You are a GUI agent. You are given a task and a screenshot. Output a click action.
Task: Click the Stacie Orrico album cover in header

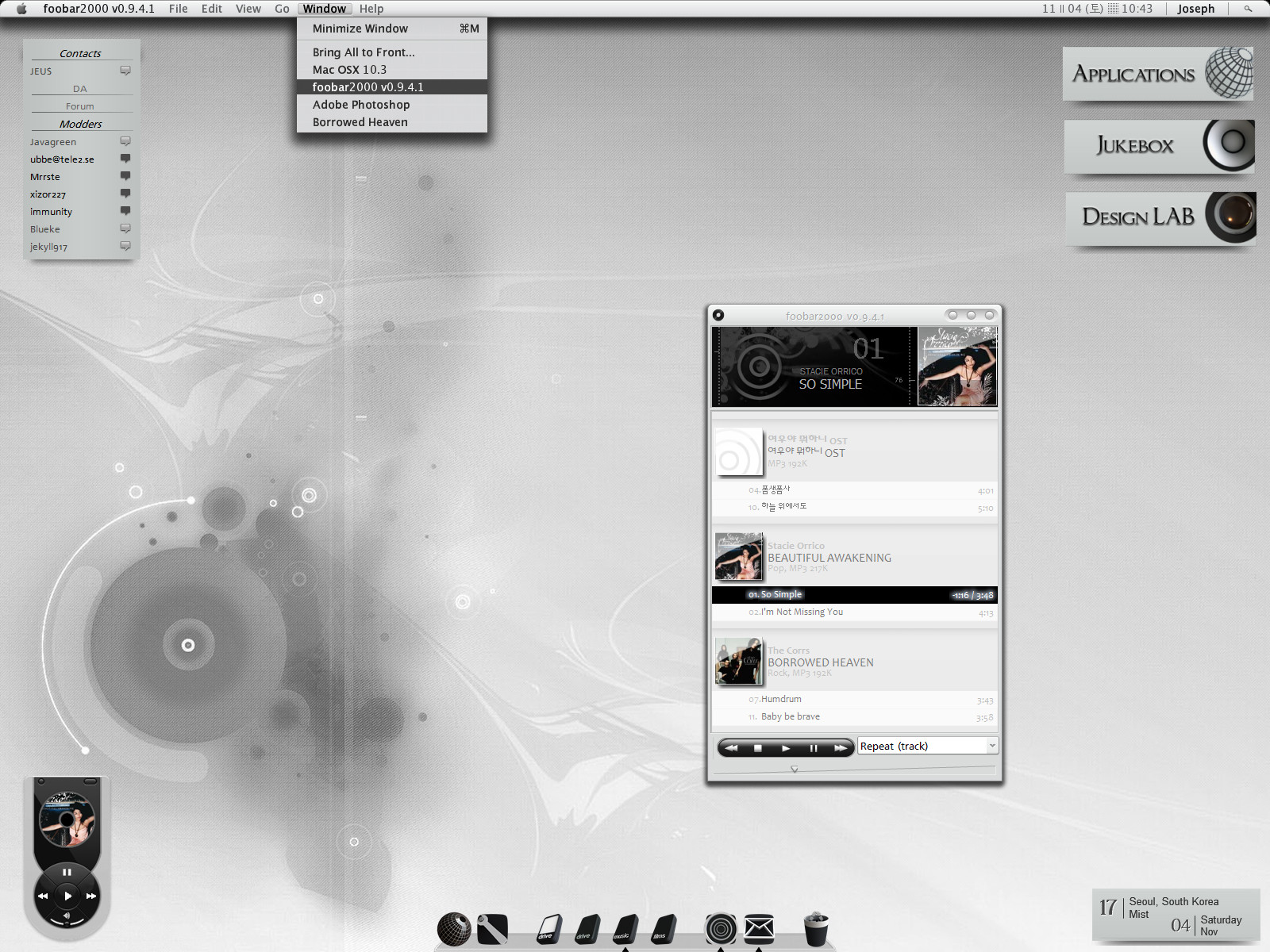(x=957, y=367)
